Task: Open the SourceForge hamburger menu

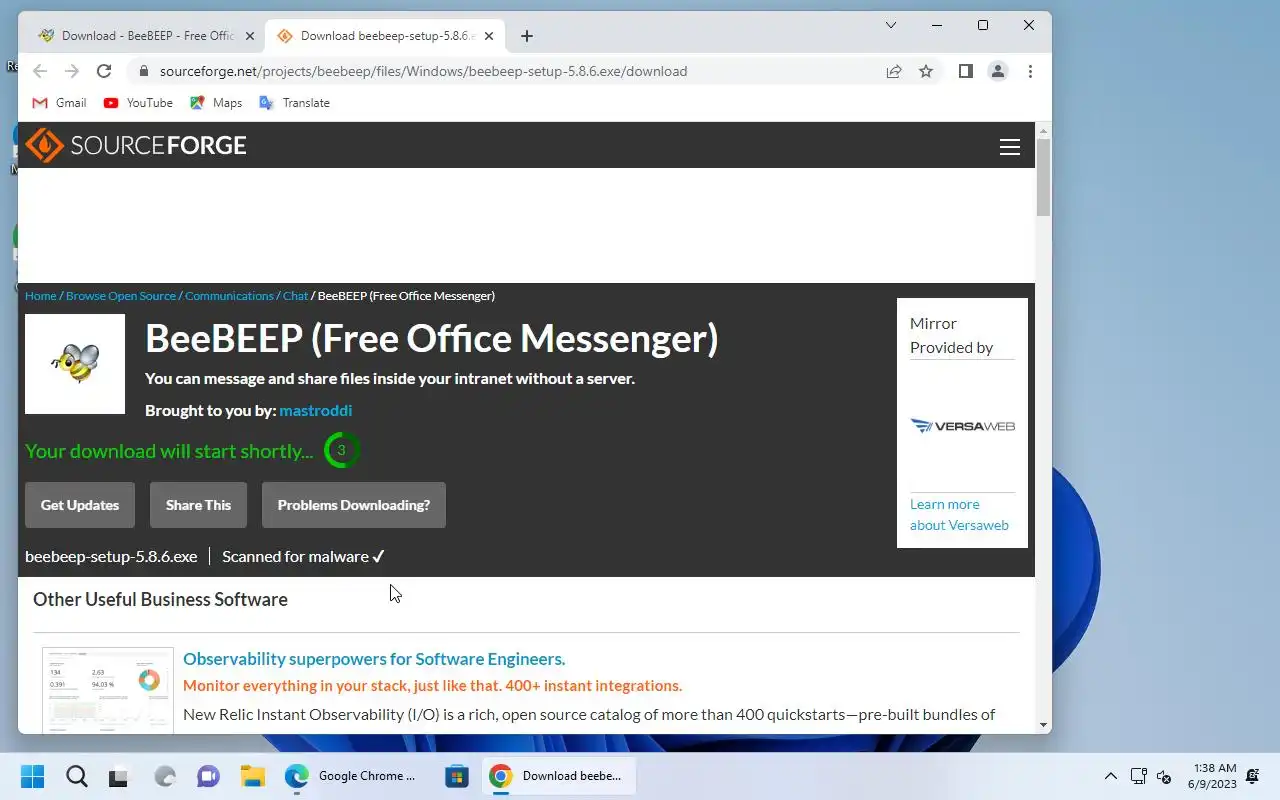Action: (x=1010, y=147)
